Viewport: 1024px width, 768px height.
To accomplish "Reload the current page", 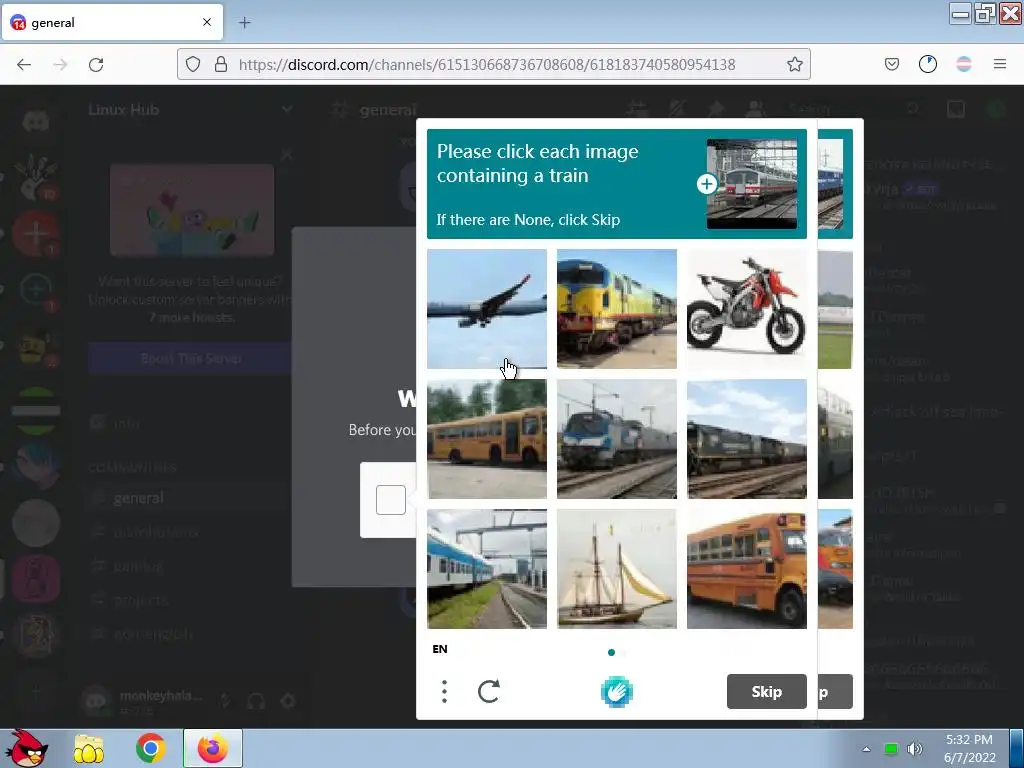I will (96, 65).
